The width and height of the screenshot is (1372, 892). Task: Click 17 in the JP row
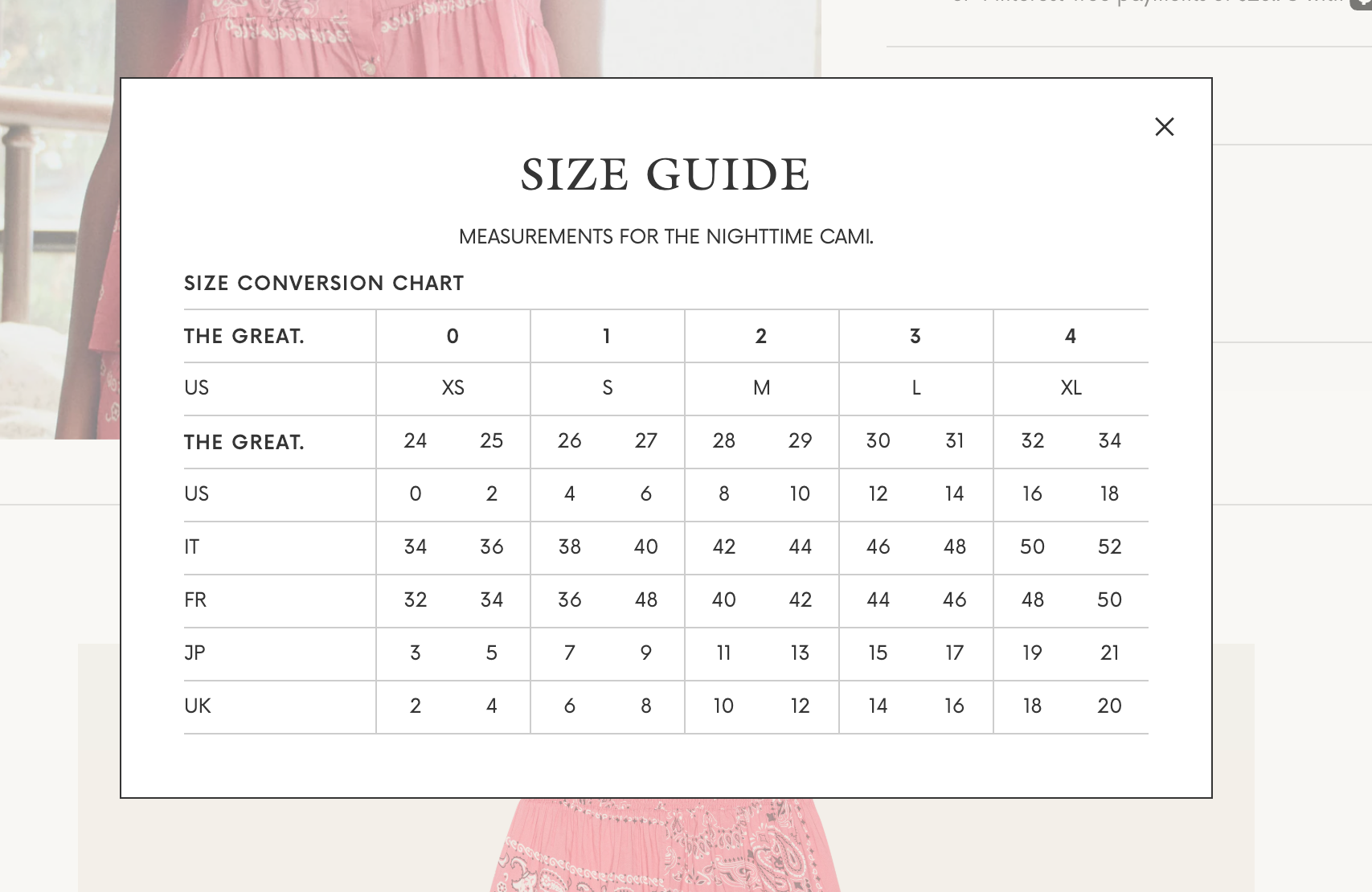954,653
